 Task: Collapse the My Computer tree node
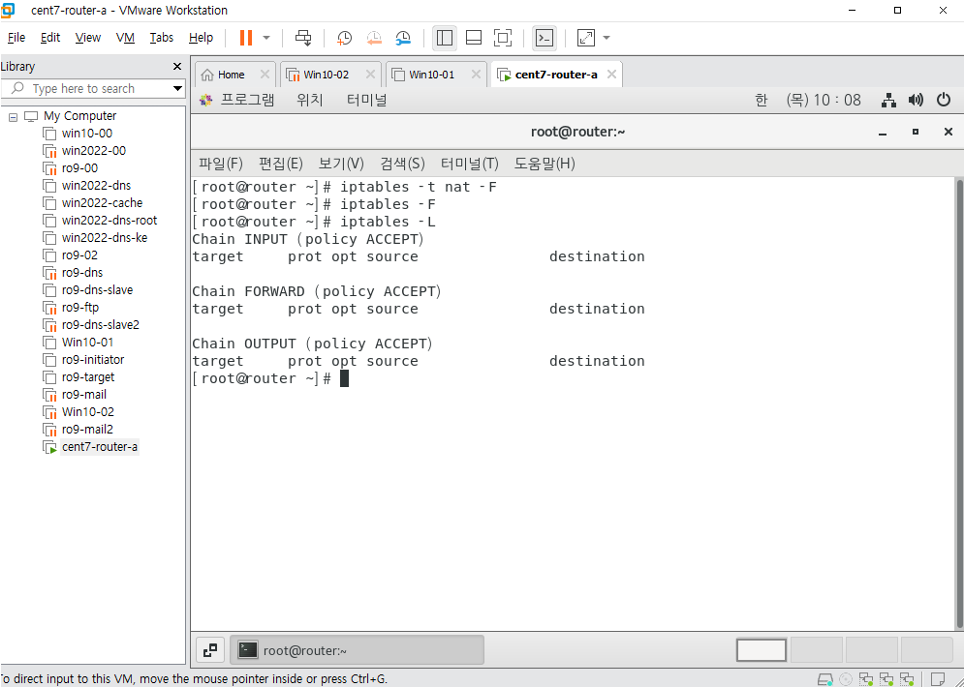click(x=13, y=116)
